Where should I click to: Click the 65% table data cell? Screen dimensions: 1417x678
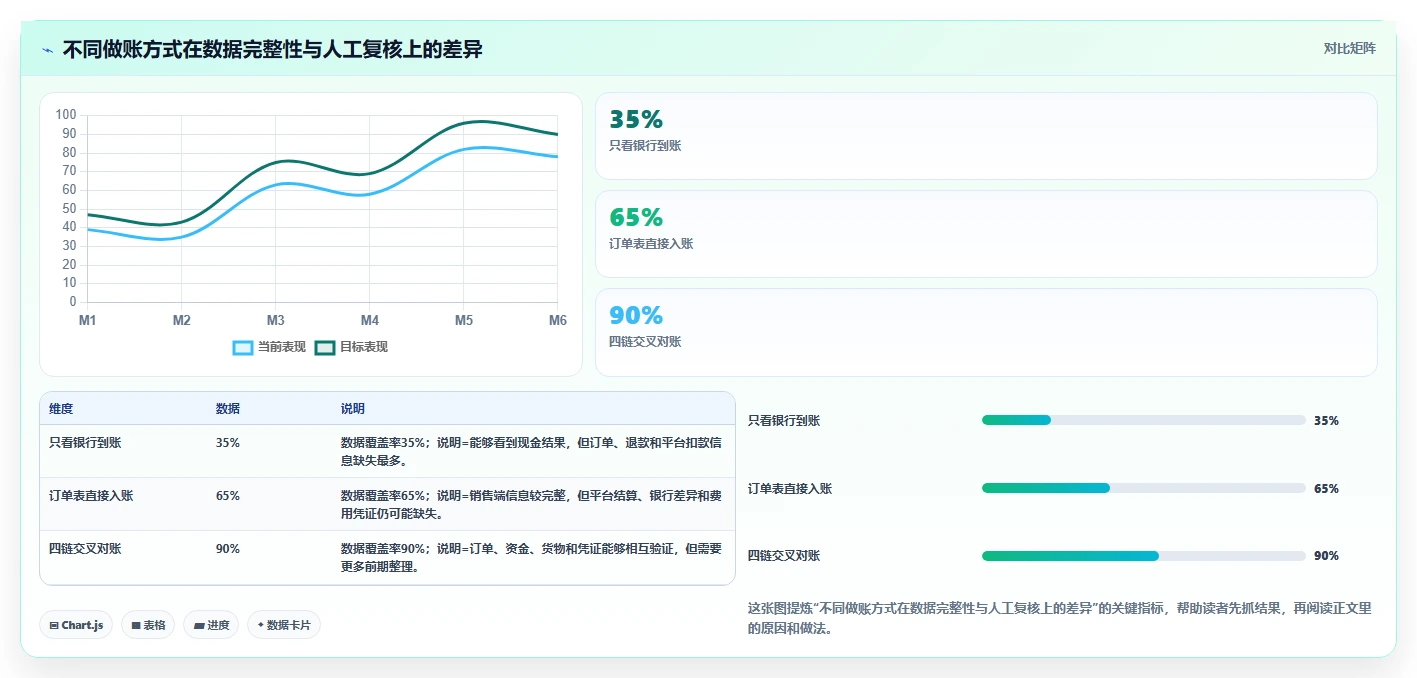pyautogui.click(x=228, y=495)
